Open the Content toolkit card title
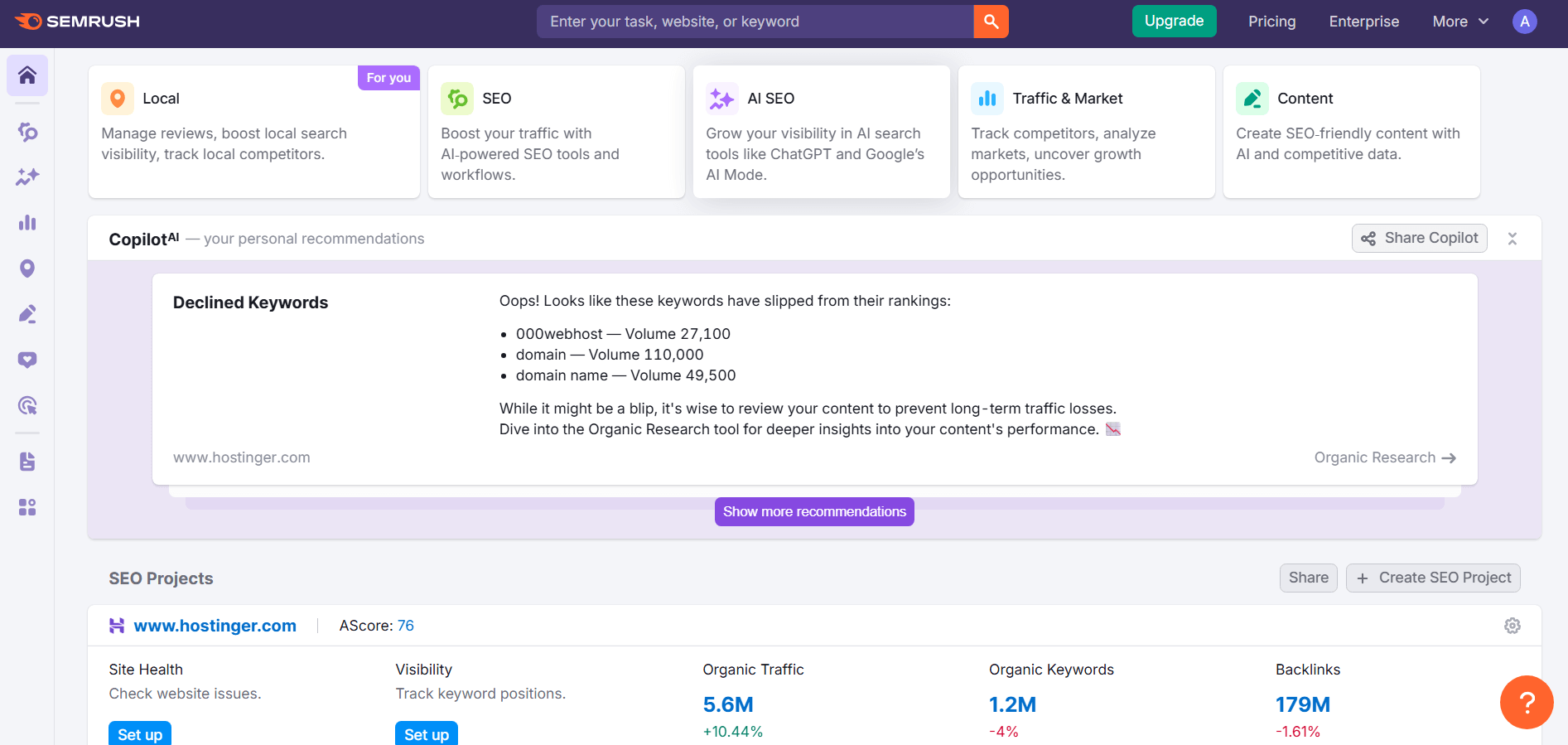The image size is (1568, 745). point(1305,99)
